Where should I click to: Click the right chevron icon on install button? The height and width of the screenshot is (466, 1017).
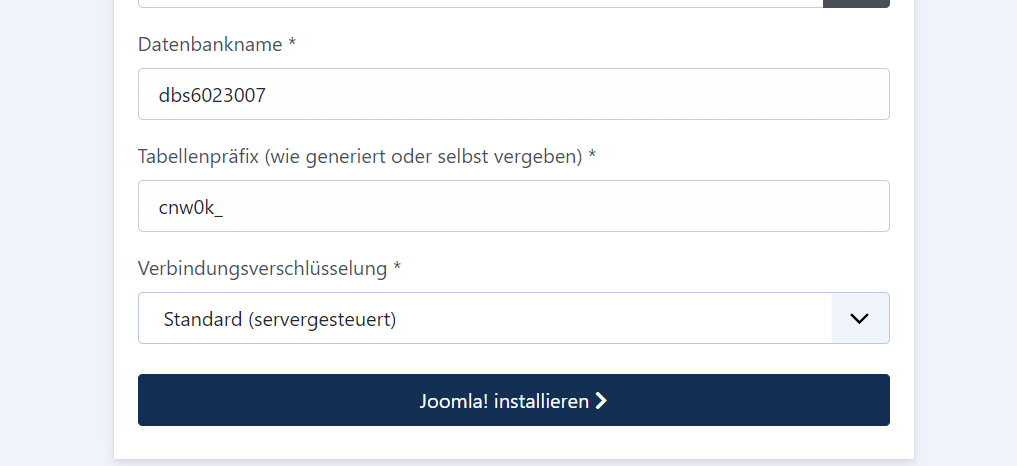(x=601, y=401)
